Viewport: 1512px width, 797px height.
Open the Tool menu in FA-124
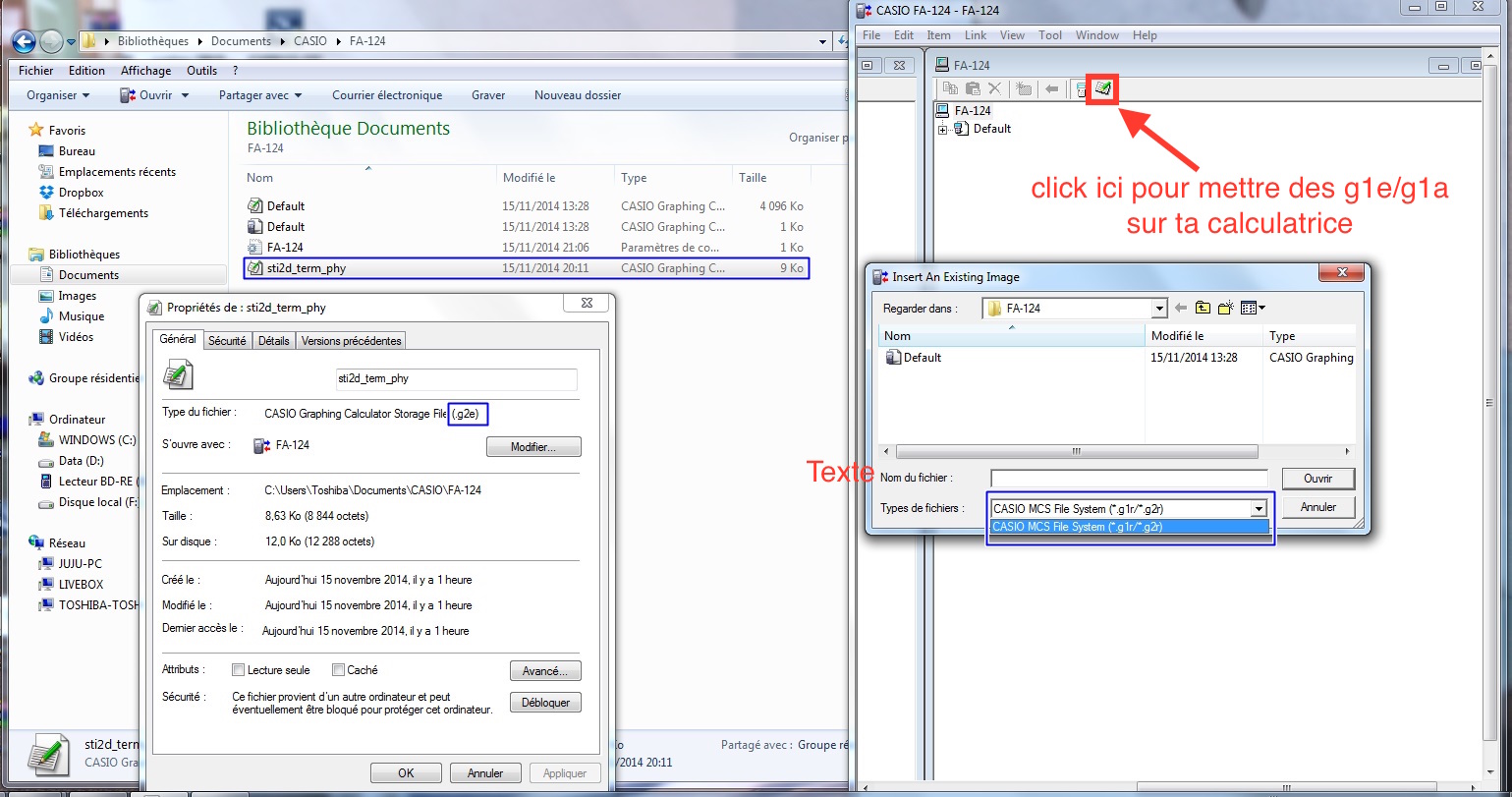coord(1050,35)
